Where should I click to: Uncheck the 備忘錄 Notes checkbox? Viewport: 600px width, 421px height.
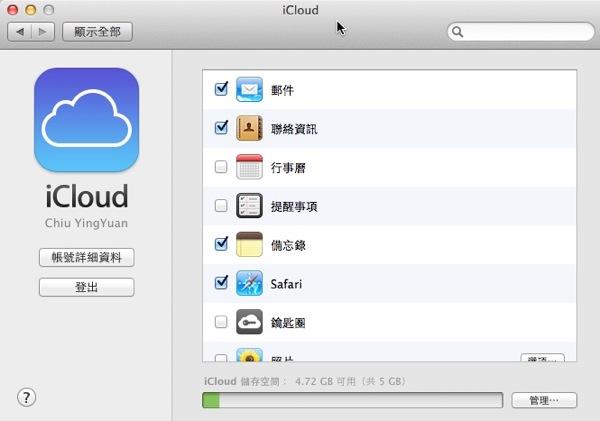[x=221, y=244]
